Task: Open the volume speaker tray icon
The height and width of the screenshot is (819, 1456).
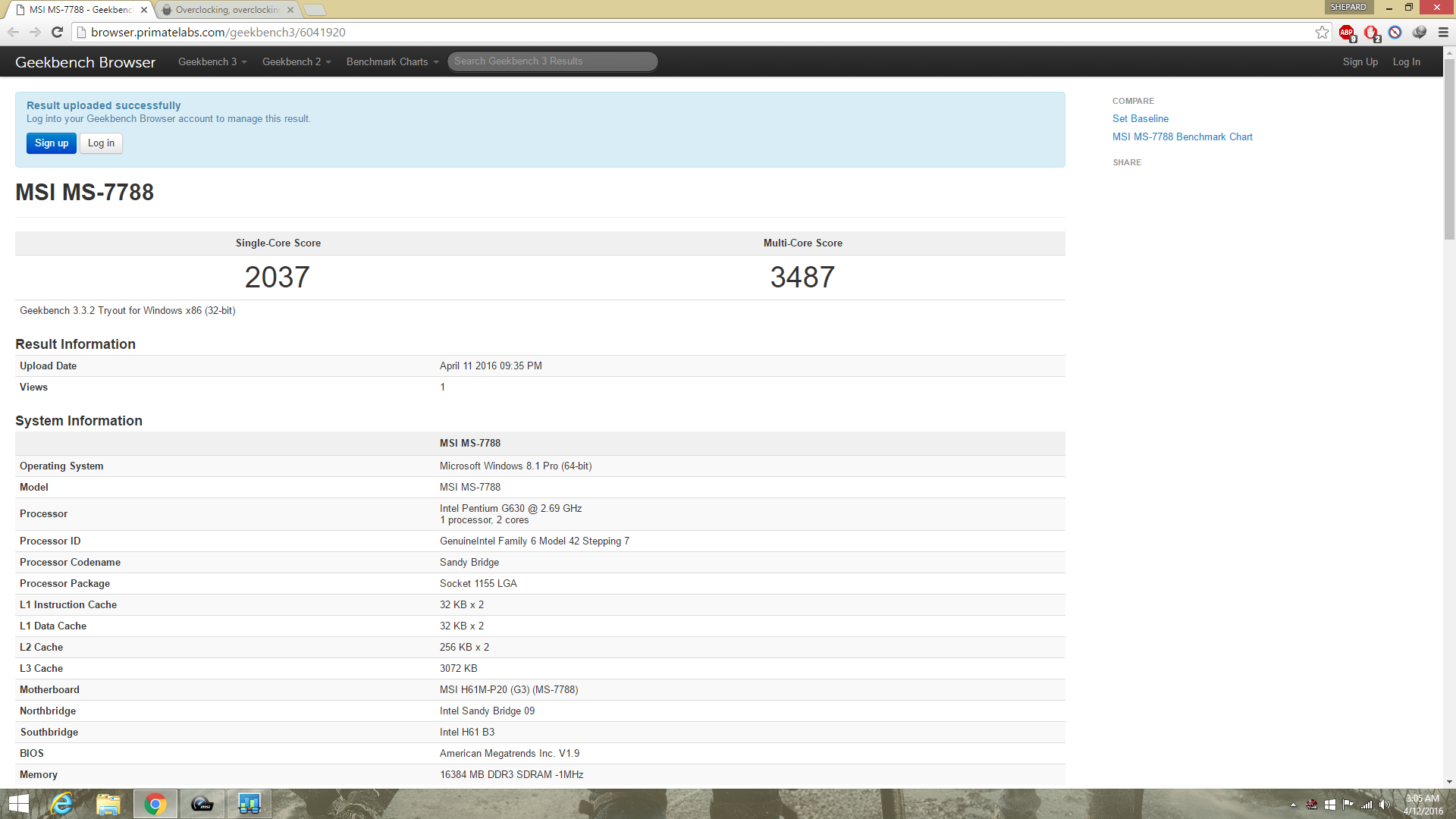Action: coord(1385,805)
